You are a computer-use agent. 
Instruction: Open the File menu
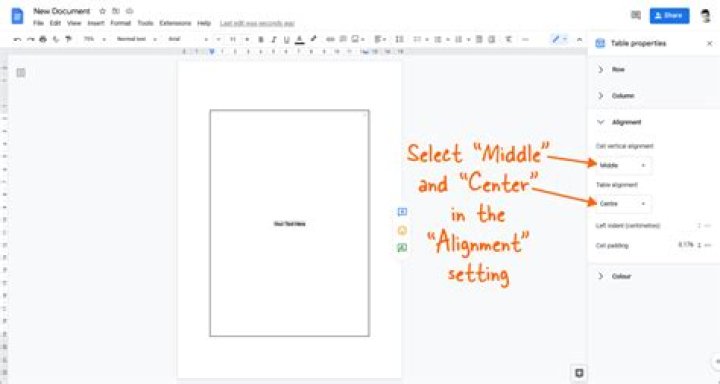(x=39, y=23)
